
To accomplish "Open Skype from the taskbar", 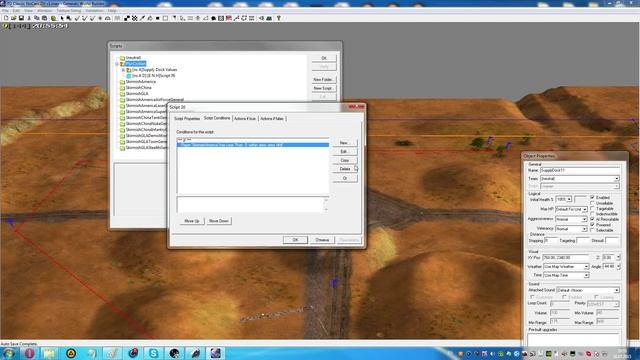I will (x=153, y=353).
